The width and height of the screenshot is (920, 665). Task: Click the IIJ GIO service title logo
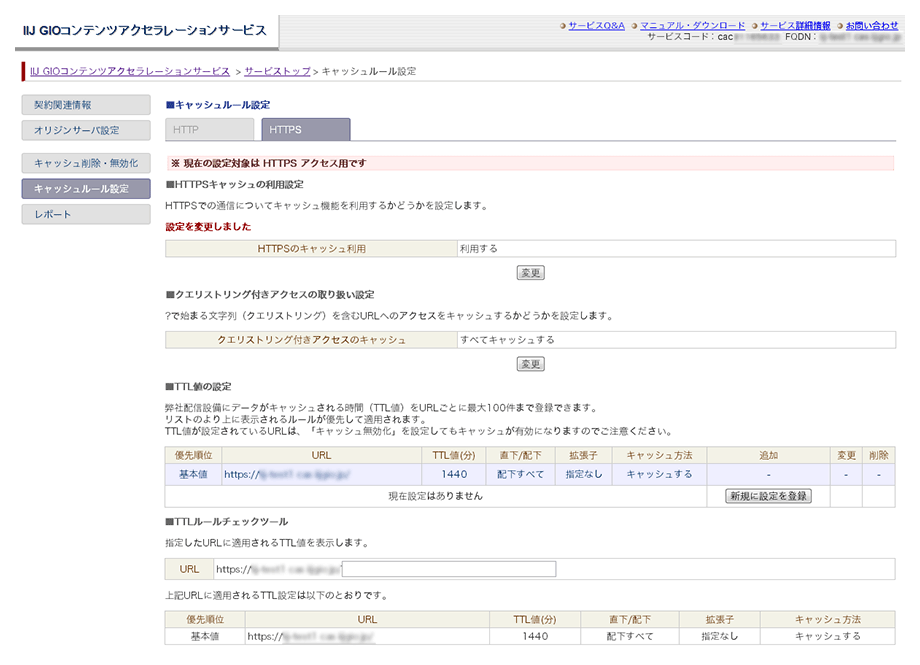[x=145, y=30]
